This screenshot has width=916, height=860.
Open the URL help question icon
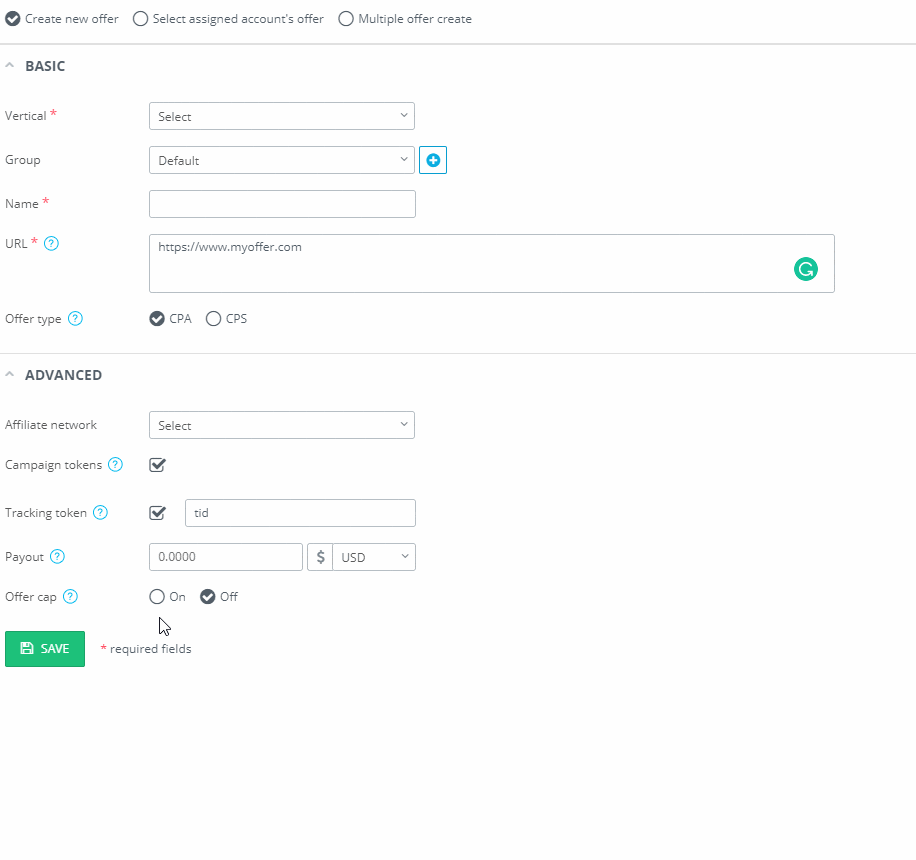tap(51, 244)
